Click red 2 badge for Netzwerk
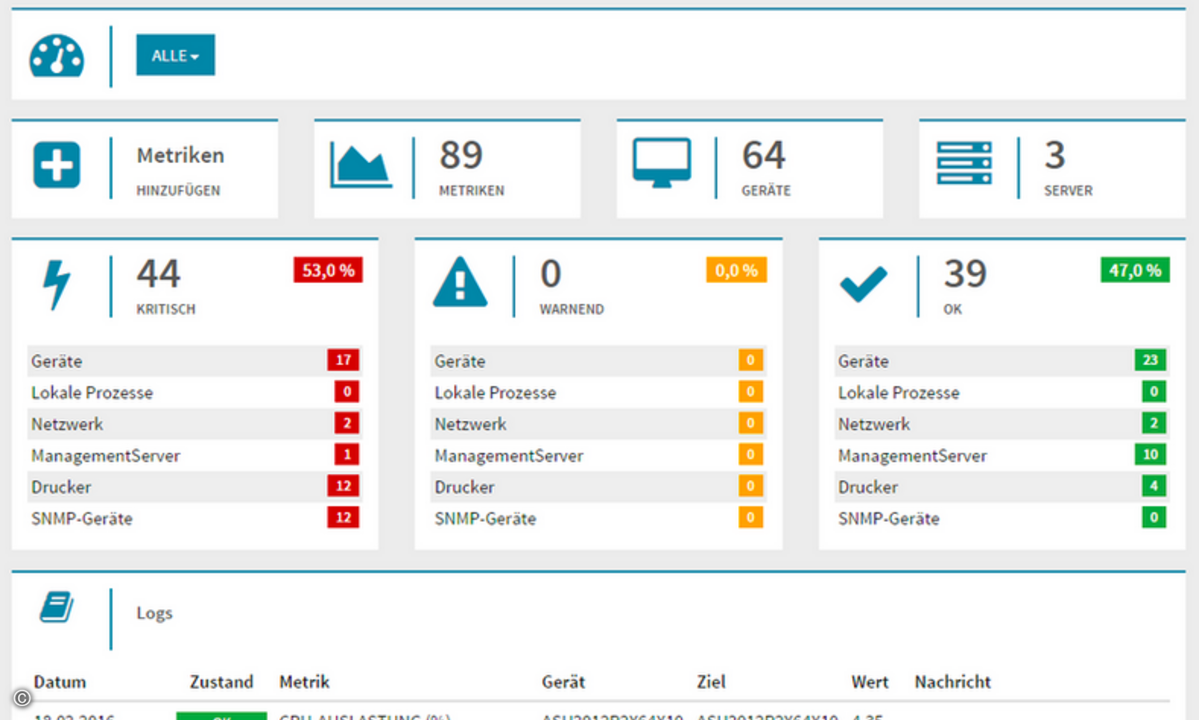This screenshot has width=1199, height=720. pyautogui.click(x=346, y=423)
